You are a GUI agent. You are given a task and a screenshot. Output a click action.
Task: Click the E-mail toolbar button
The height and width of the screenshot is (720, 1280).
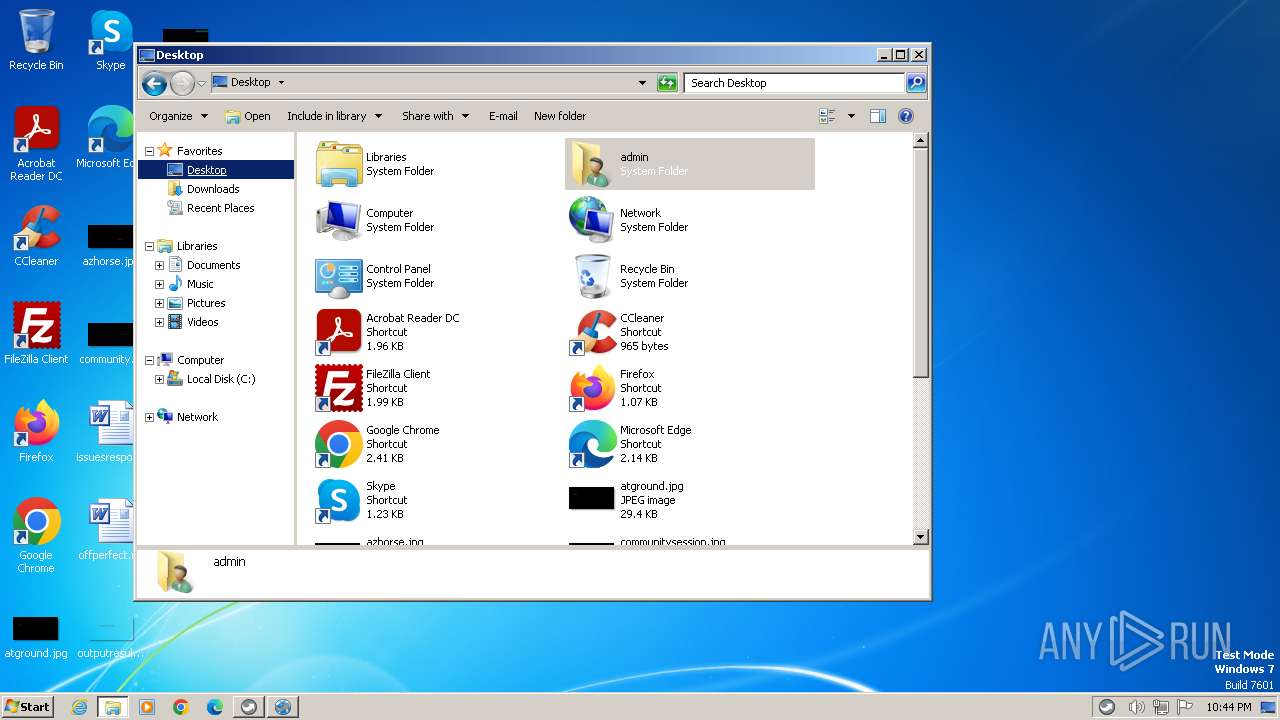503,116
